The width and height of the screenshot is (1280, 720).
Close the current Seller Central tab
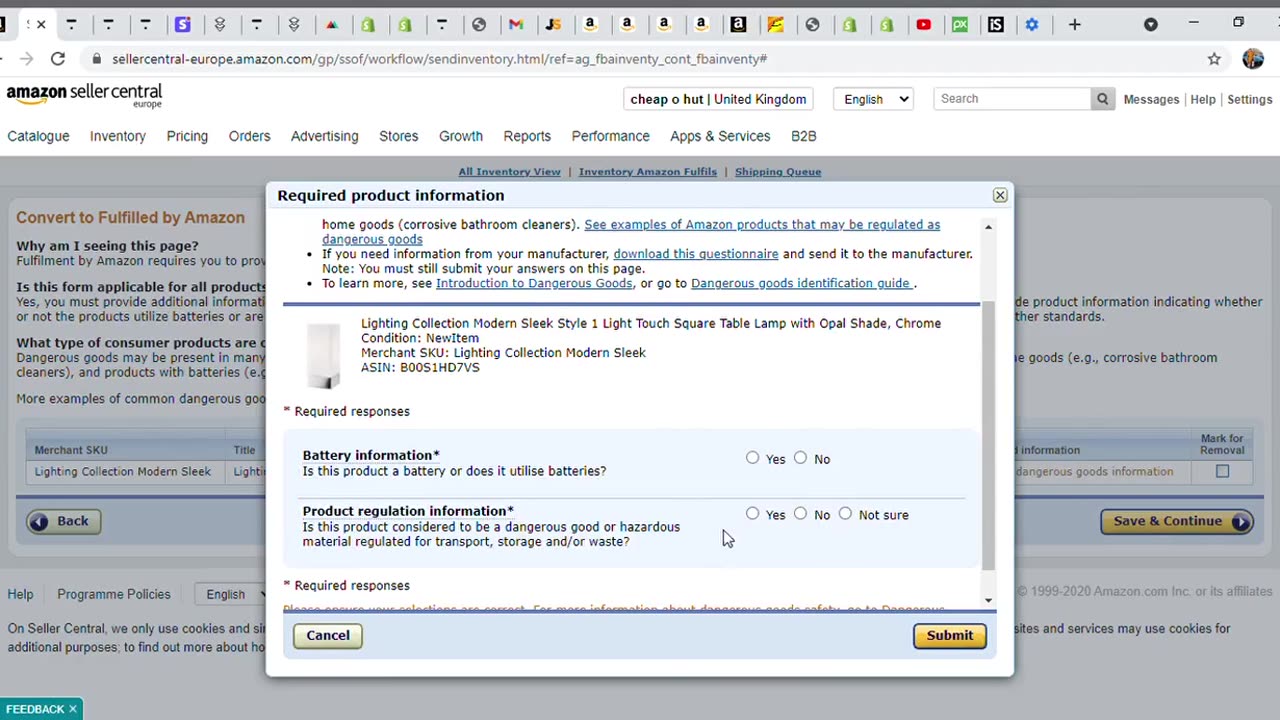tap(41, 24)
